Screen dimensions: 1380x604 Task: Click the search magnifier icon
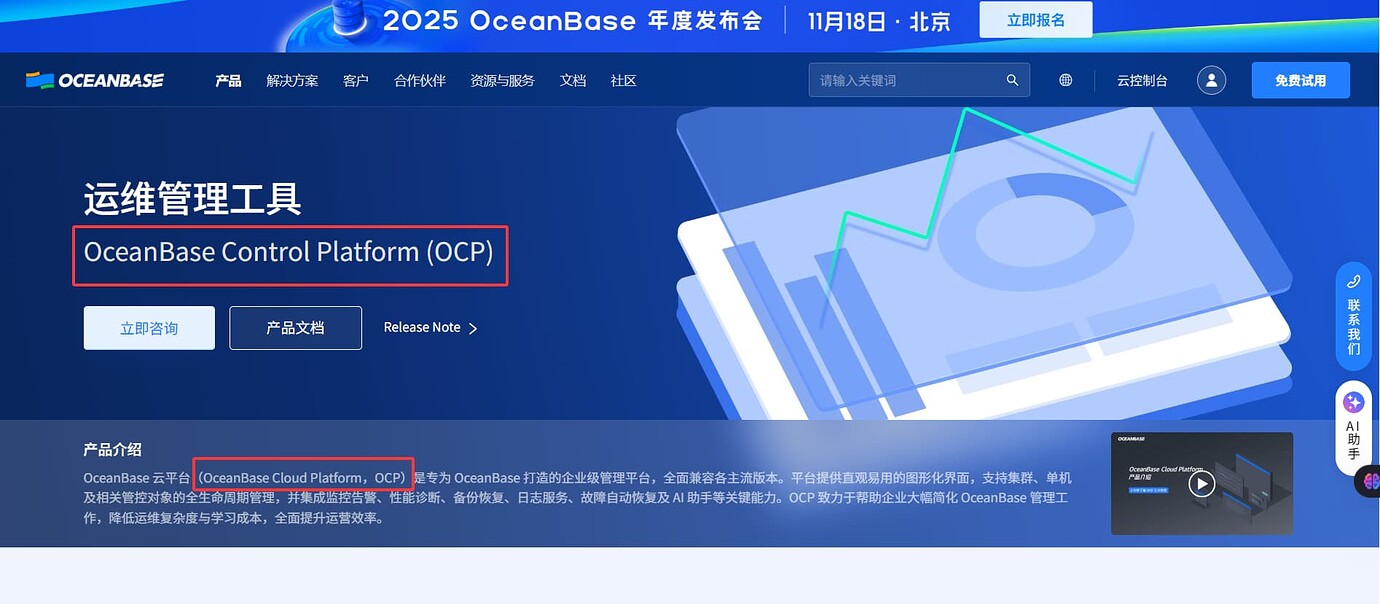pos(1011,80)
